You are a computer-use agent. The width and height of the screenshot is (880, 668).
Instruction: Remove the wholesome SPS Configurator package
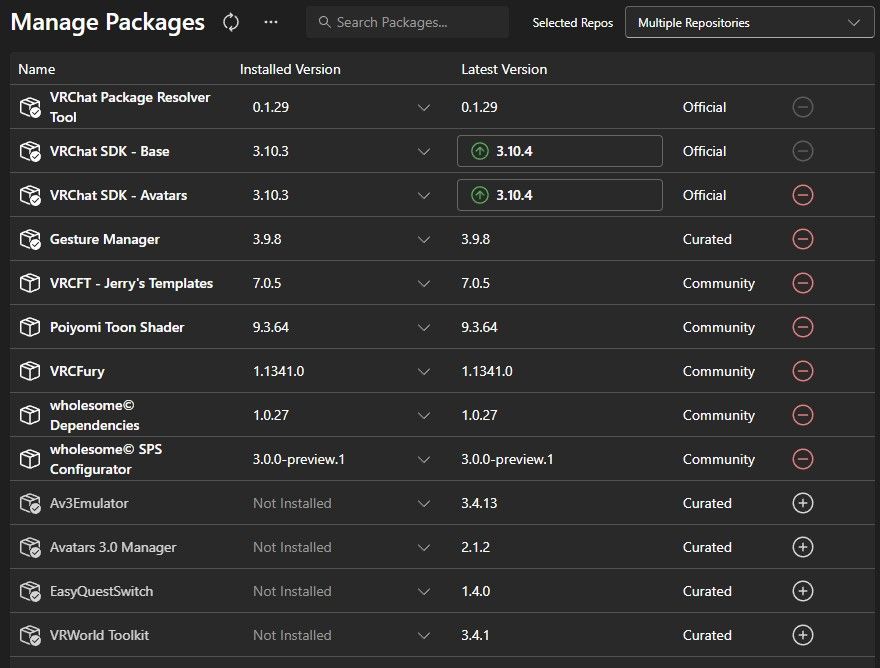(x=803, y=459)
